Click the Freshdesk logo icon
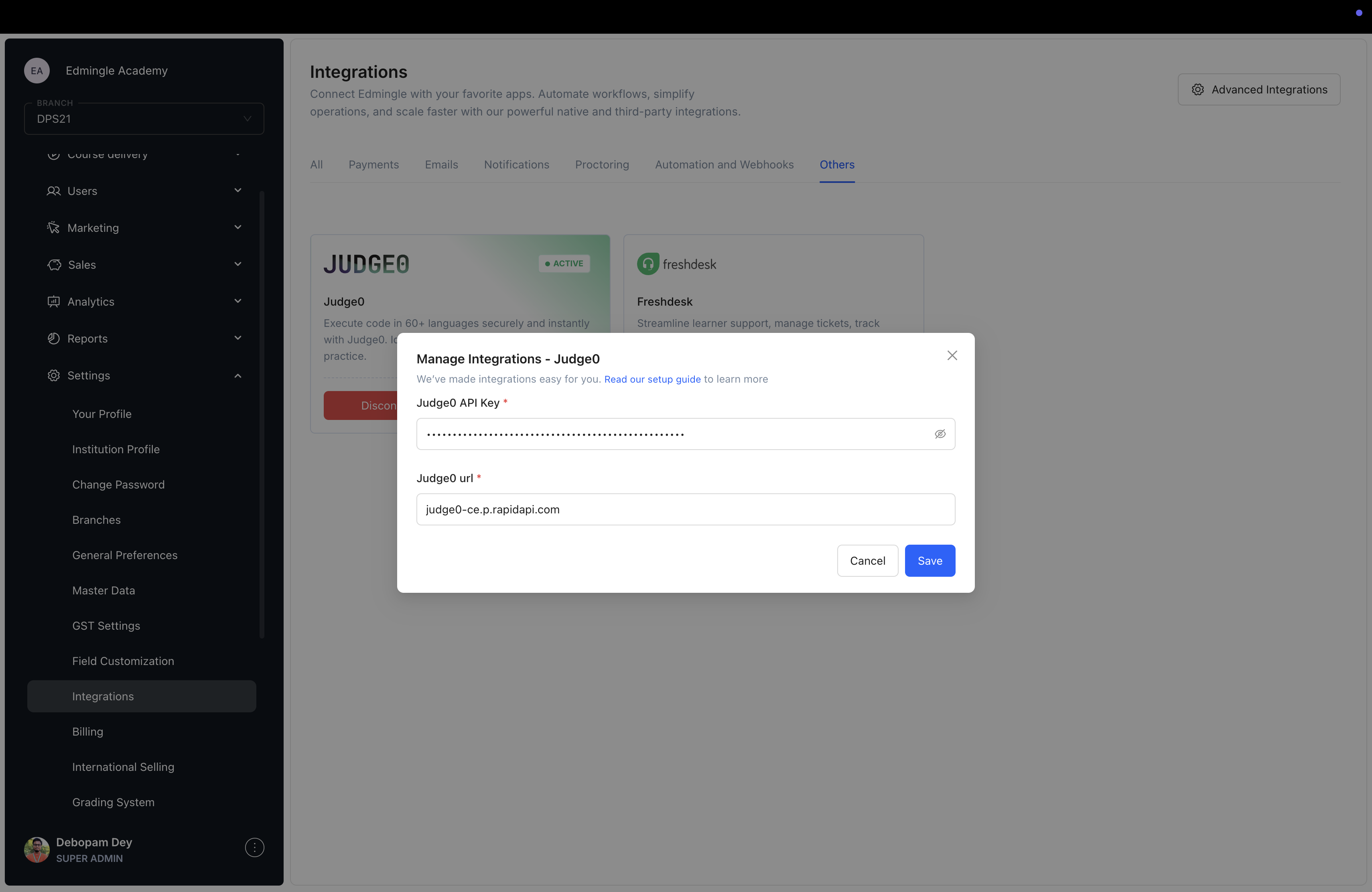Screen dimensions: 1372x892 click(648, 264)
